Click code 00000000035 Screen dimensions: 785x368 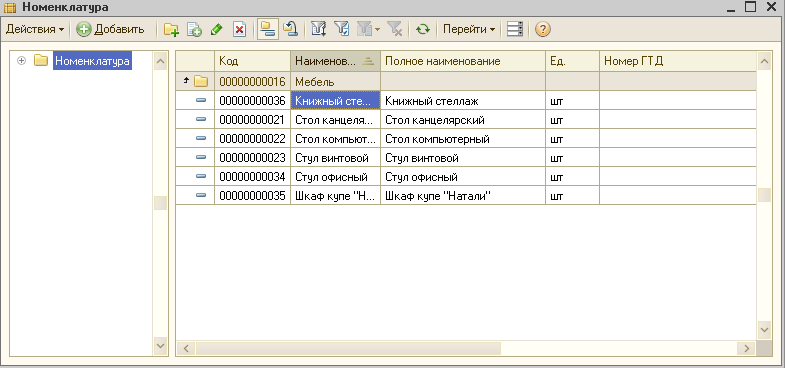coord(252,196)
